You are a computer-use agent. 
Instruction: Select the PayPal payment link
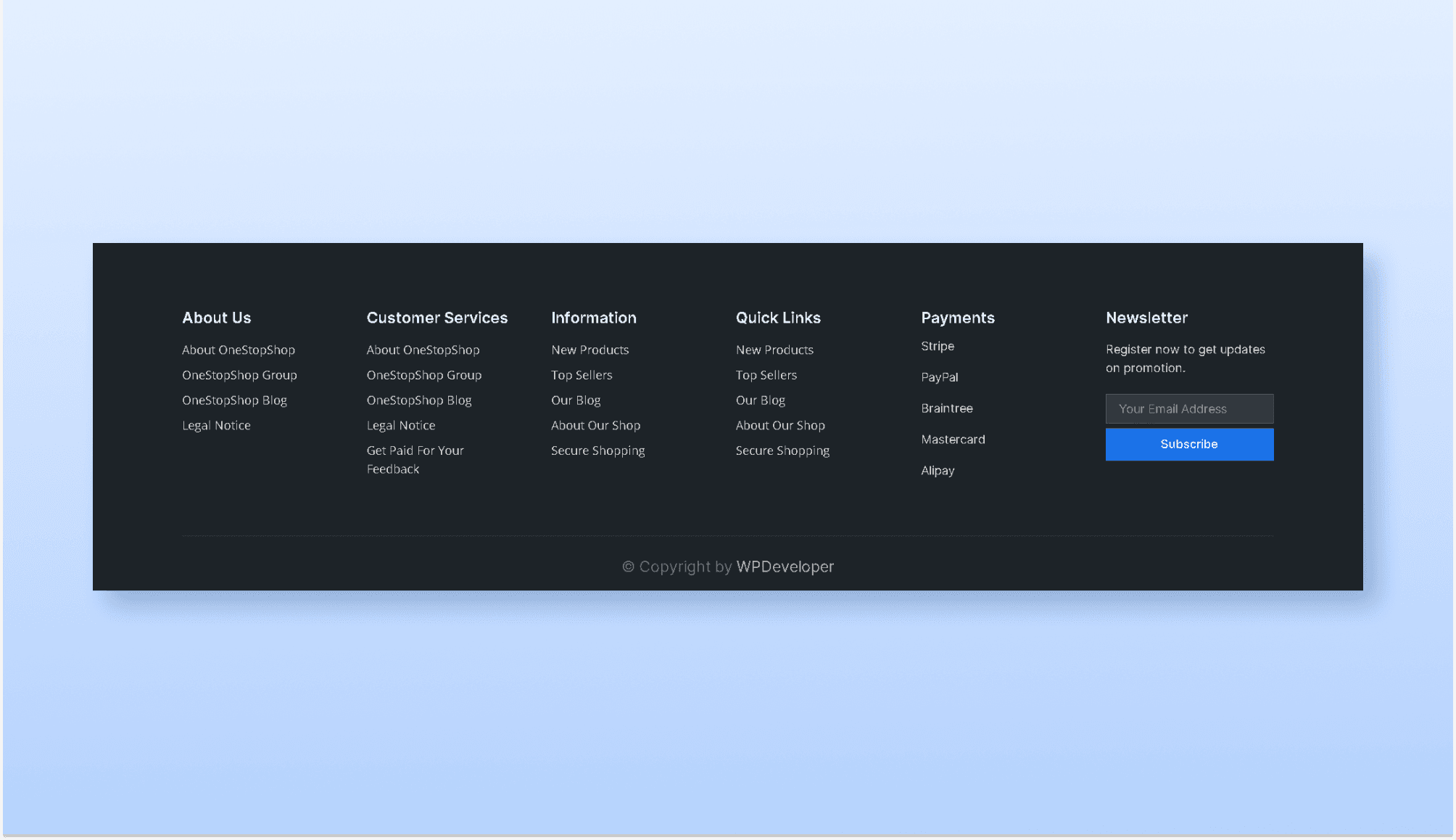(x=940, y=377)
